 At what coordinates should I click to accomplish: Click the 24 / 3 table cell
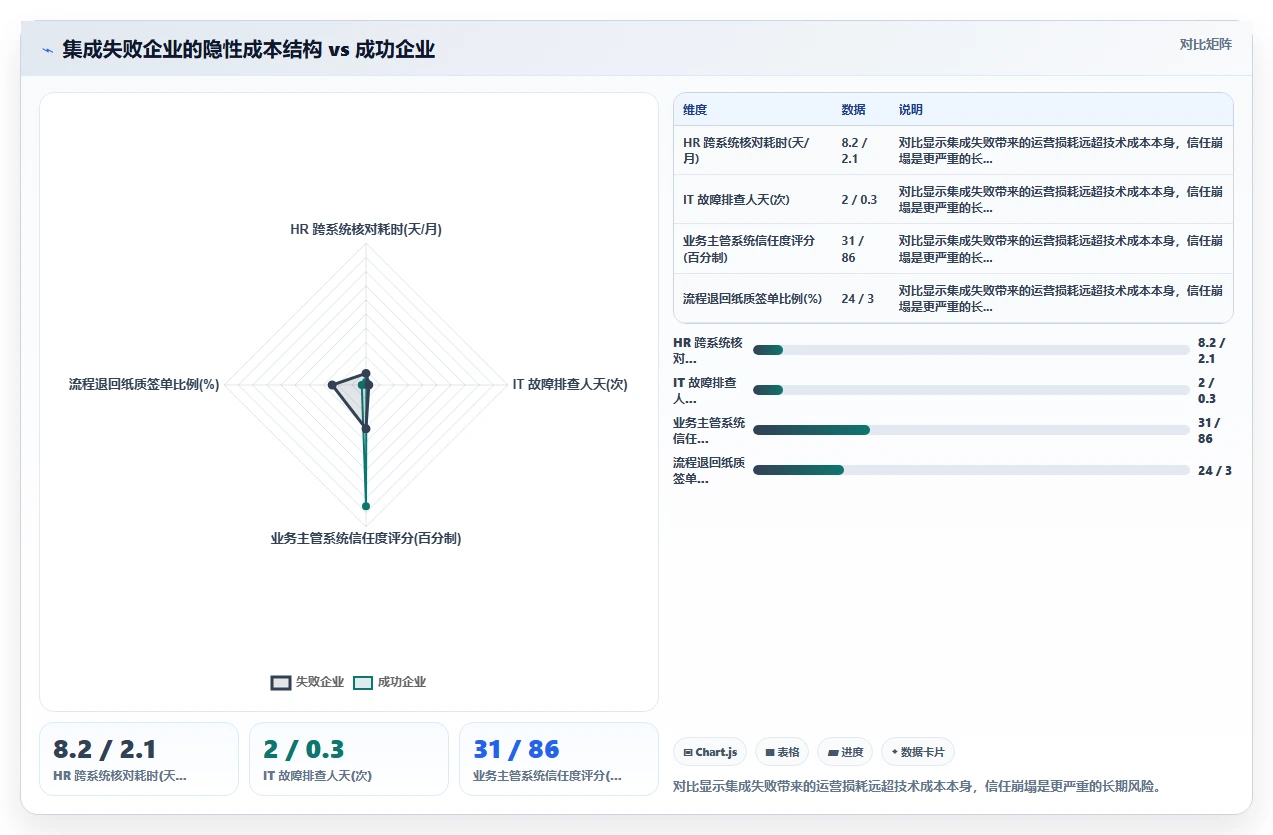(860, 298)
